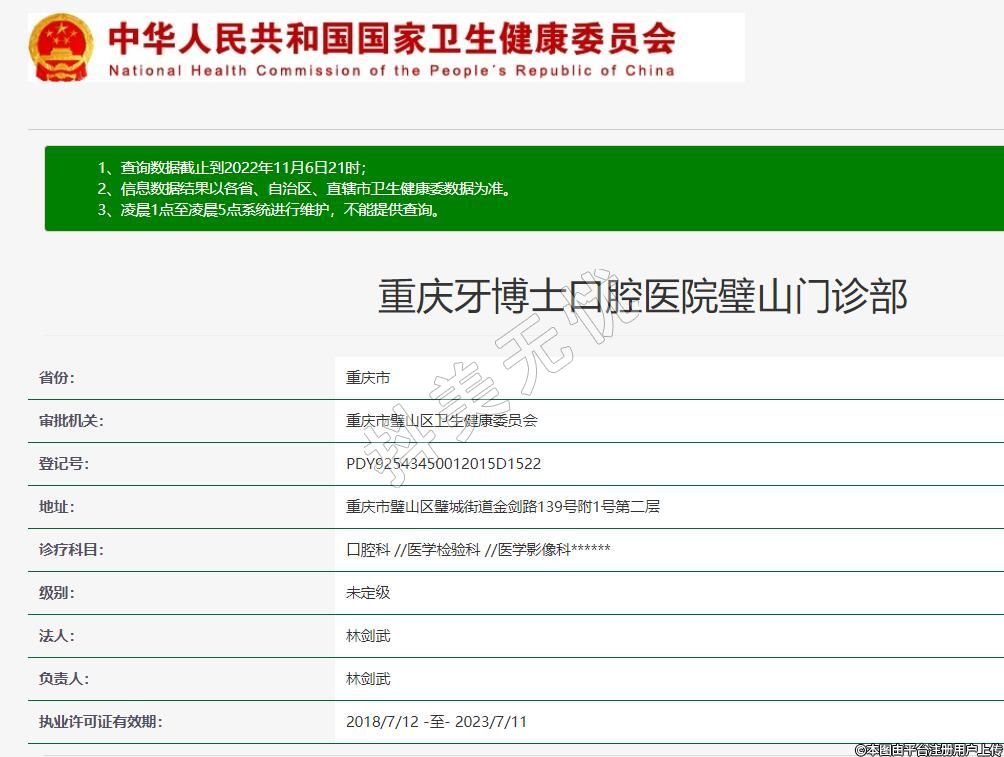Click the 诊疗科目 value starting with 口腔科

point(477,550)
